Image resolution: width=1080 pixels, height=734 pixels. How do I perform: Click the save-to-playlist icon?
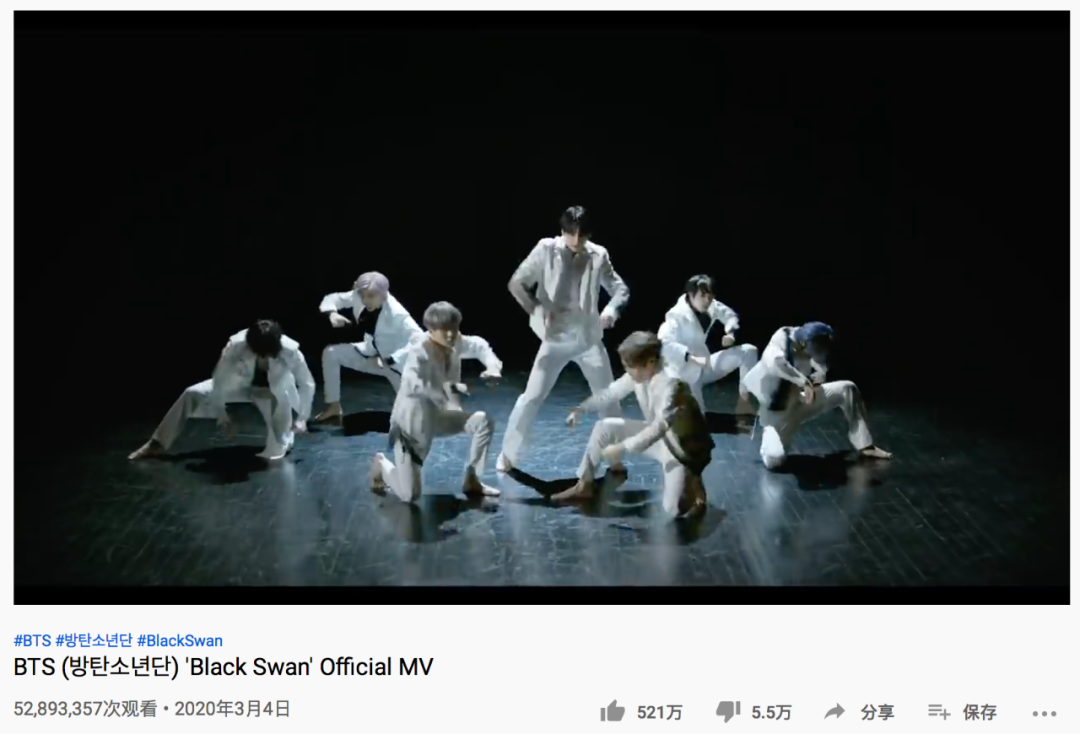939,711
